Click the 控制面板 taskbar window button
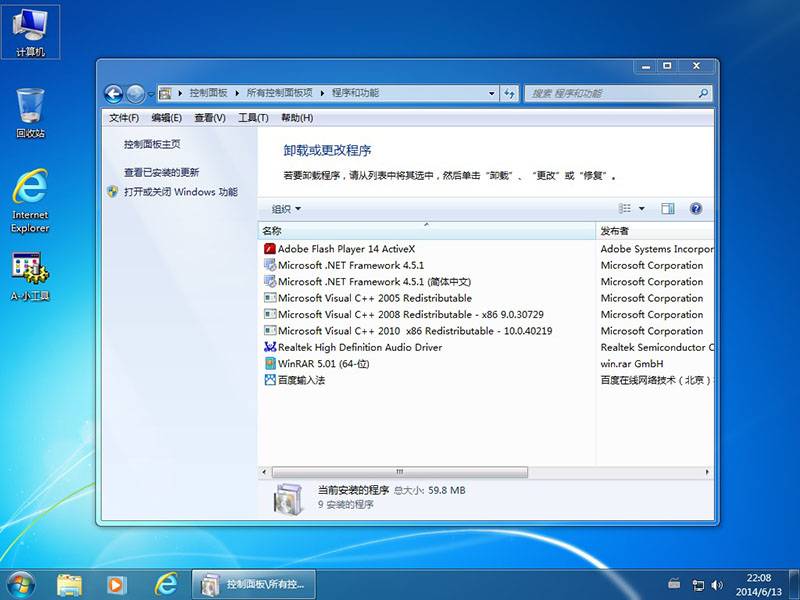The height and width of the screenshot is (600, 800). (254, 585)
